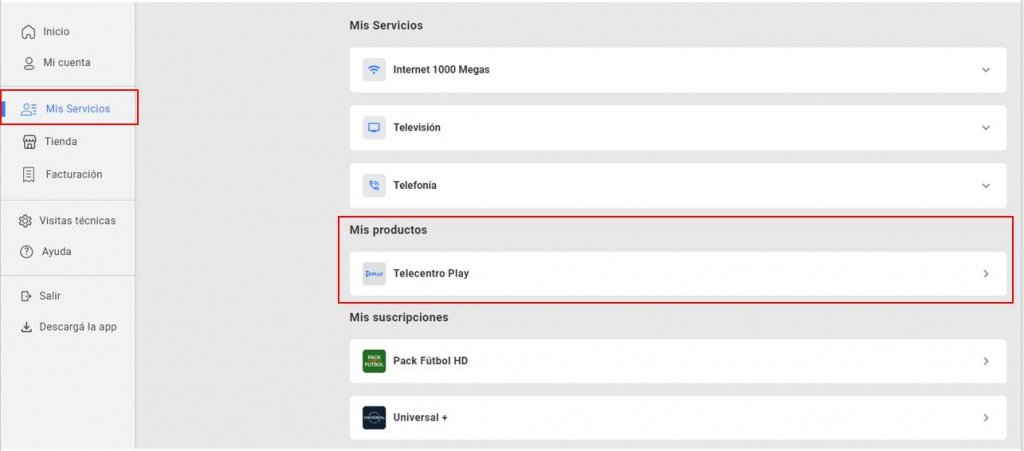
Task: Open Tienda in the sidebar
Action: (61, 142)
